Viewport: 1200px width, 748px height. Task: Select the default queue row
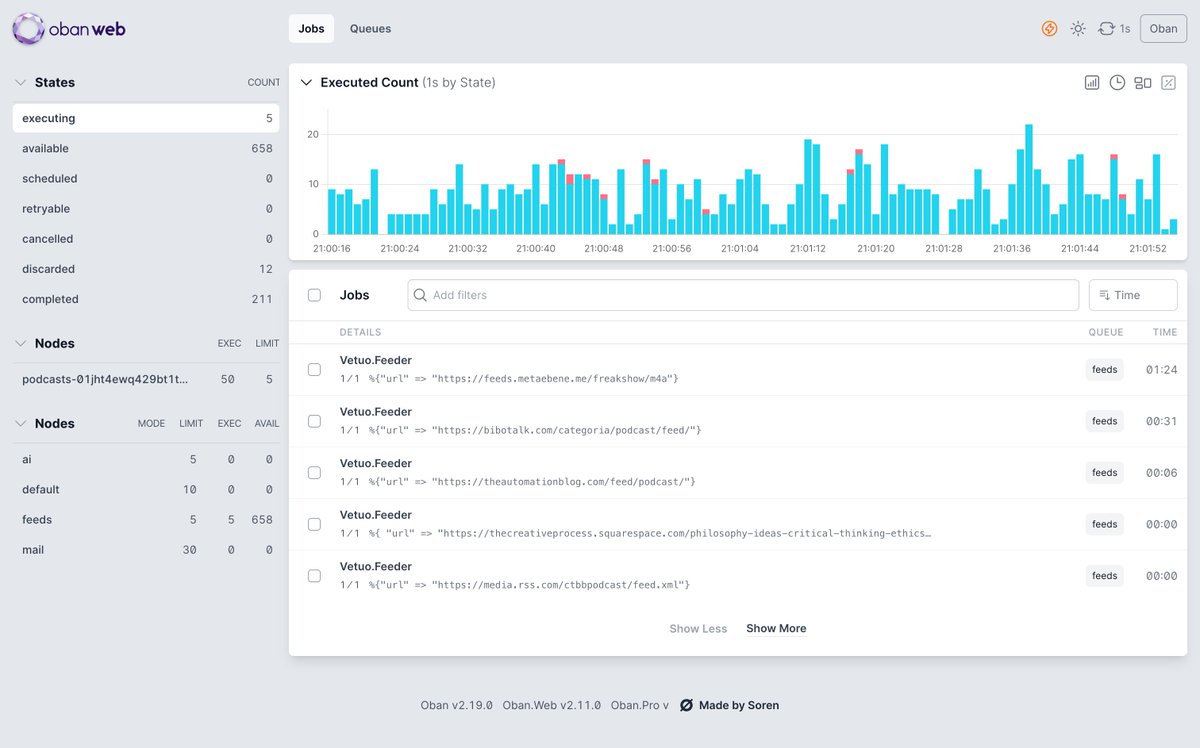coord(146,489)
